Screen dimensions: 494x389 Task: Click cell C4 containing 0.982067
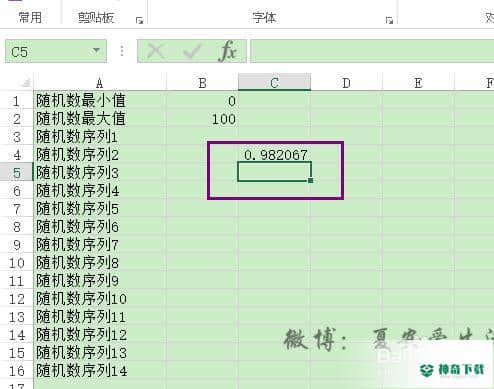pos(275,155)
